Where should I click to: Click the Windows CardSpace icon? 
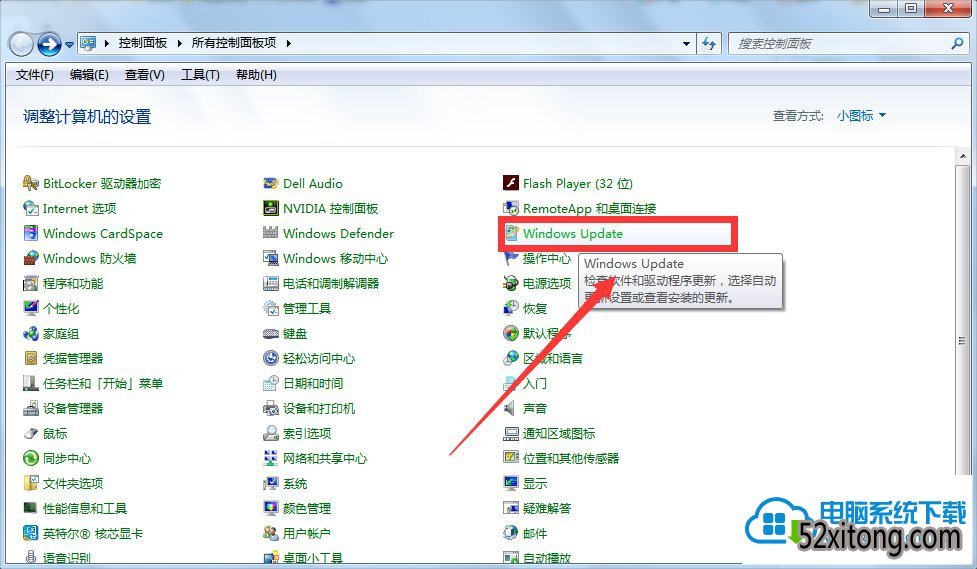(31, 233)
